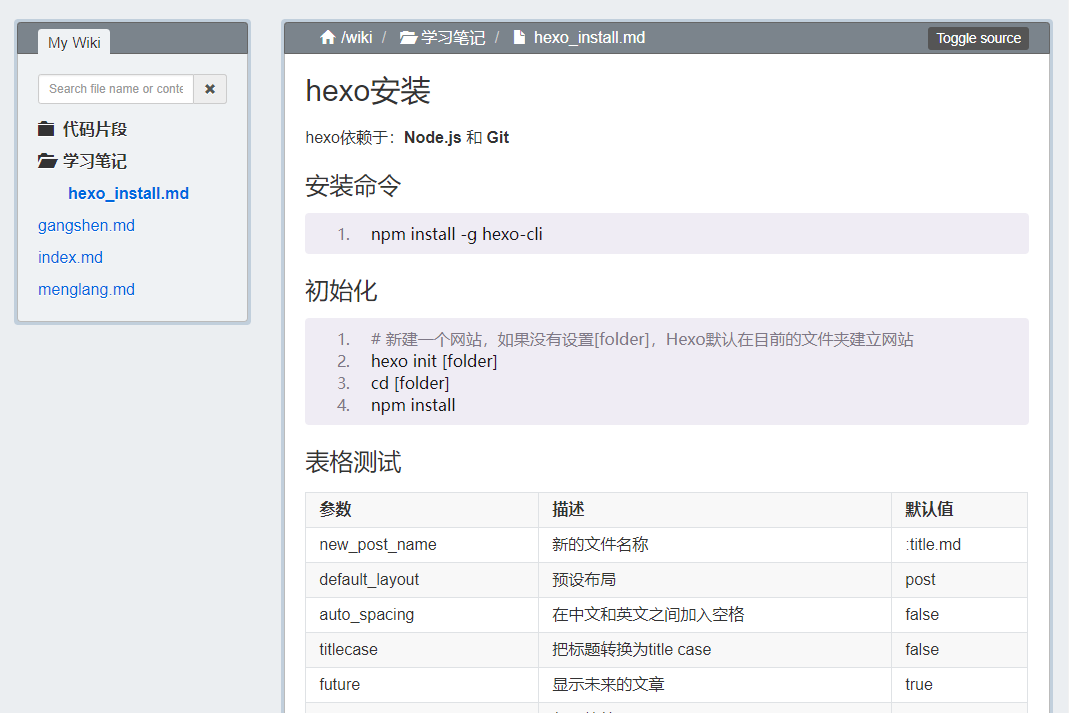Clear search with the X button
The height and width of the screenshot is (713, 1069).
pos(210,89)
